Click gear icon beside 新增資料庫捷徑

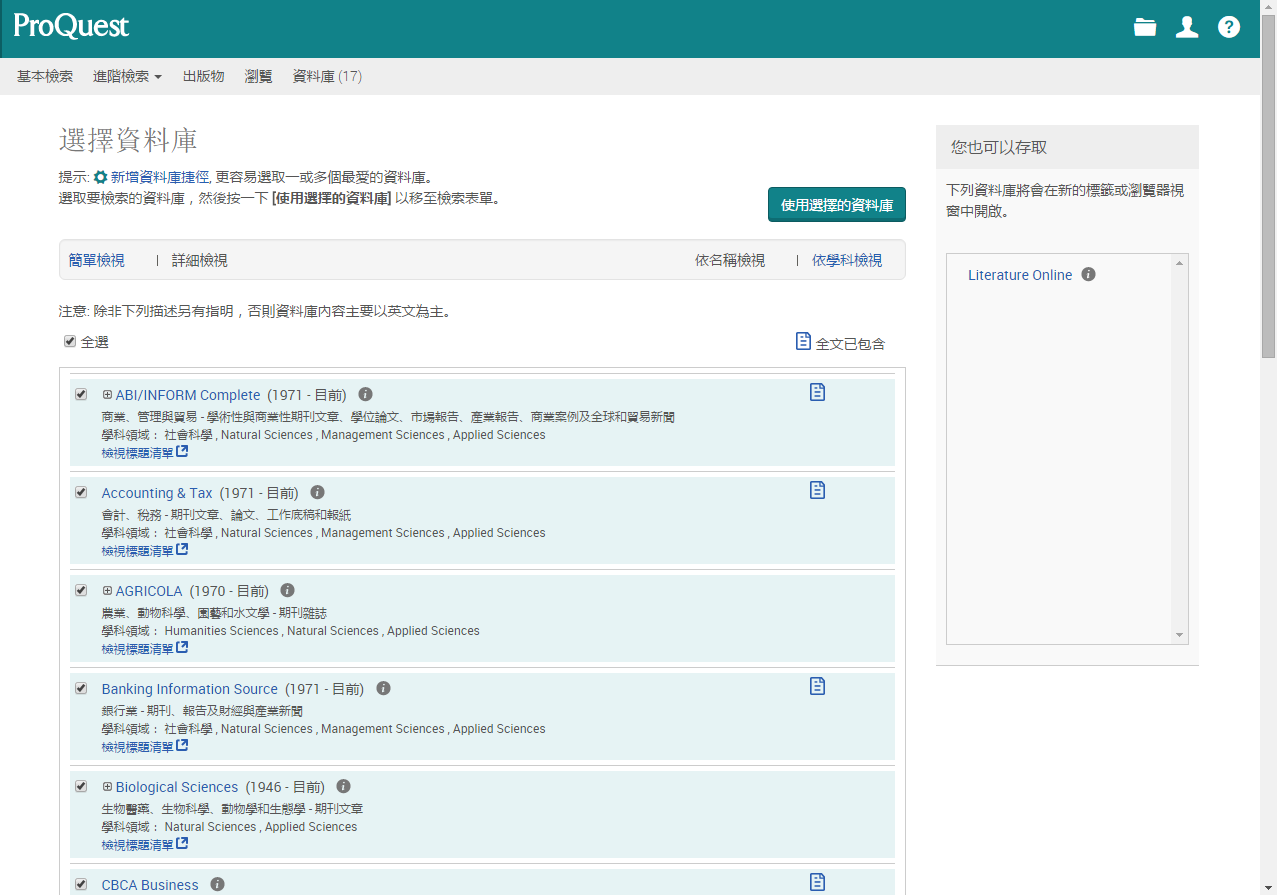(x=100, y=177)
